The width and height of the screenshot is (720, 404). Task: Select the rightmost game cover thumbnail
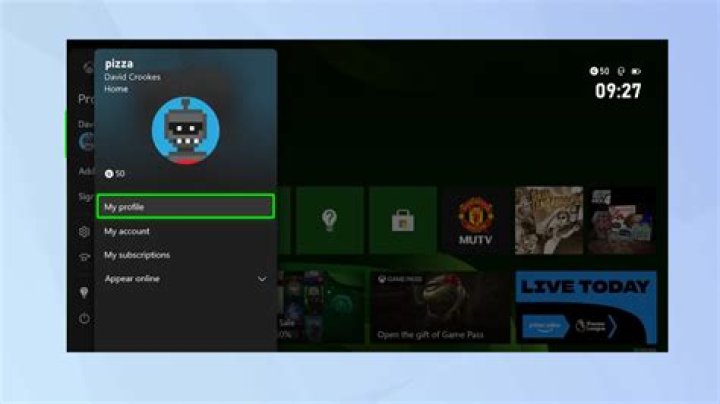621,220
